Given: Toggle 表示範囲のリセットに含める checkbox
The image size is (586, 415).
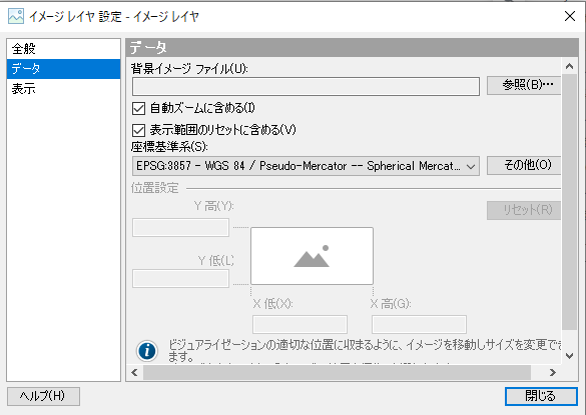Looking at the screenshot, I should pyautogui.click(x=139, y=130).
